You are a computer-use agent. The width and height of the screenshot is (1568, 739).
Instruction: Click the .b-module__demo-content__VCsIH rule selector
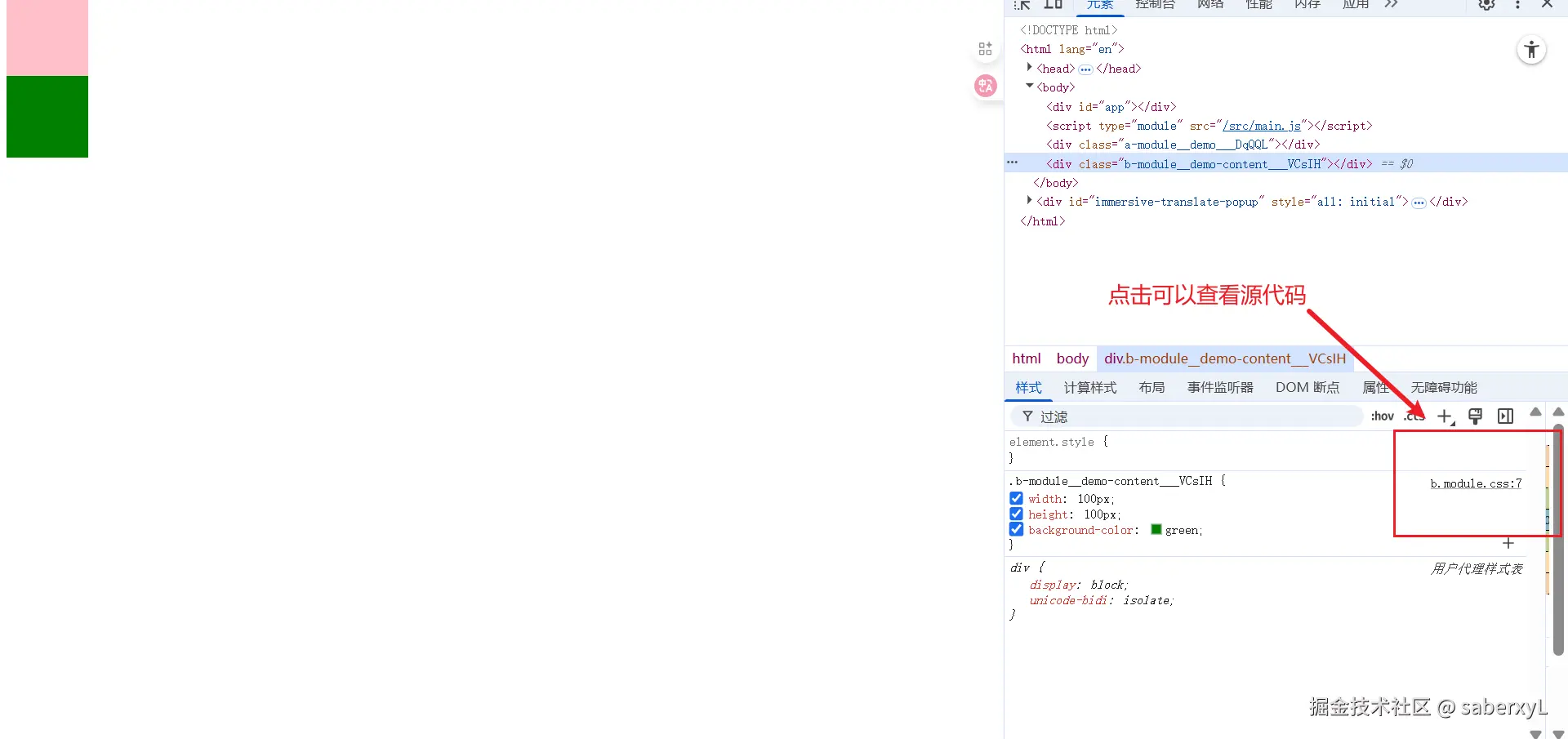click(x=1111, y=481)
